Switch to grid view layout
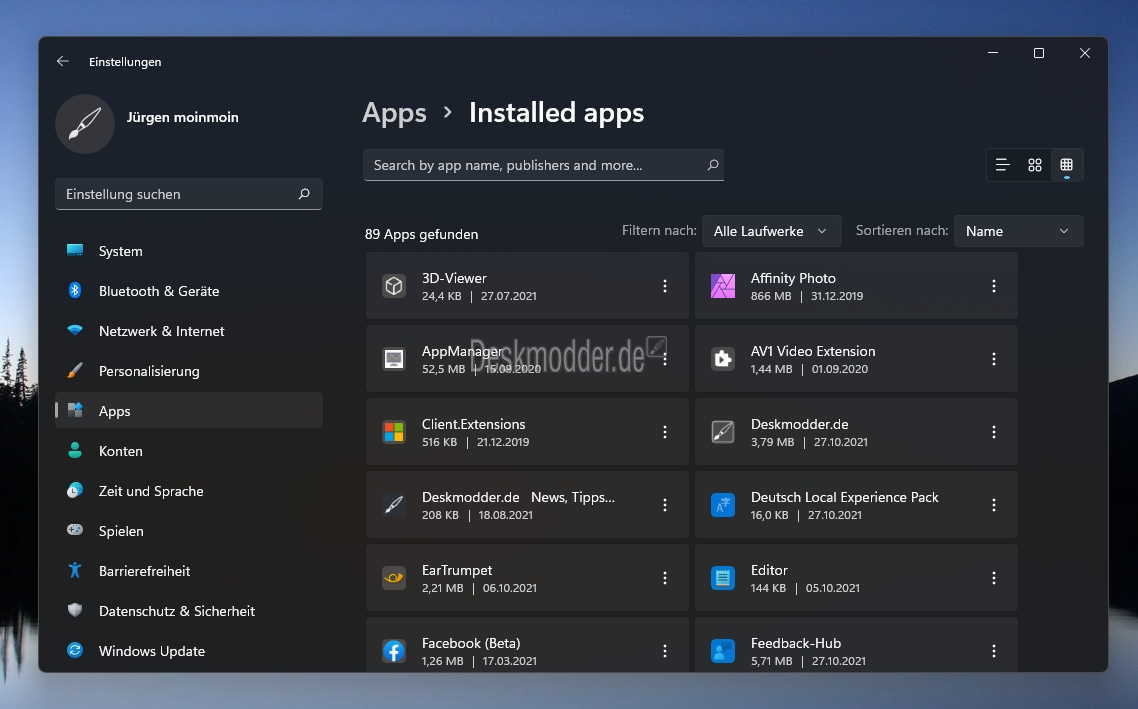 pos(1035,165)
